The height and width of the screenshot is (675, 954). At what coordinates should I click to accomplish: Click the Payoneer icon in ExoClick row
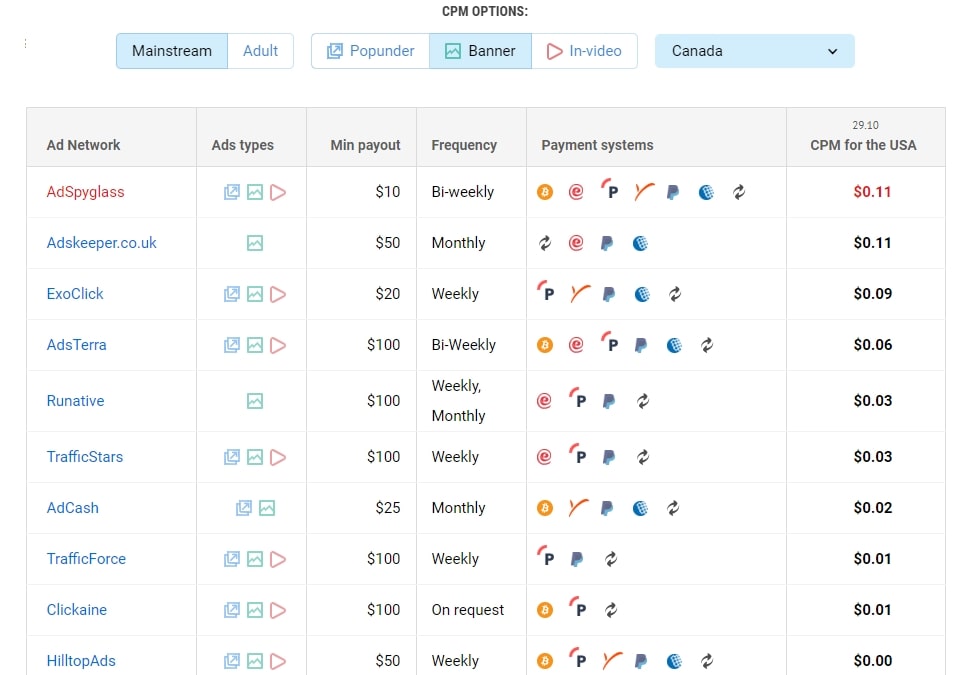pyautogui.click(x=580, y=294)
